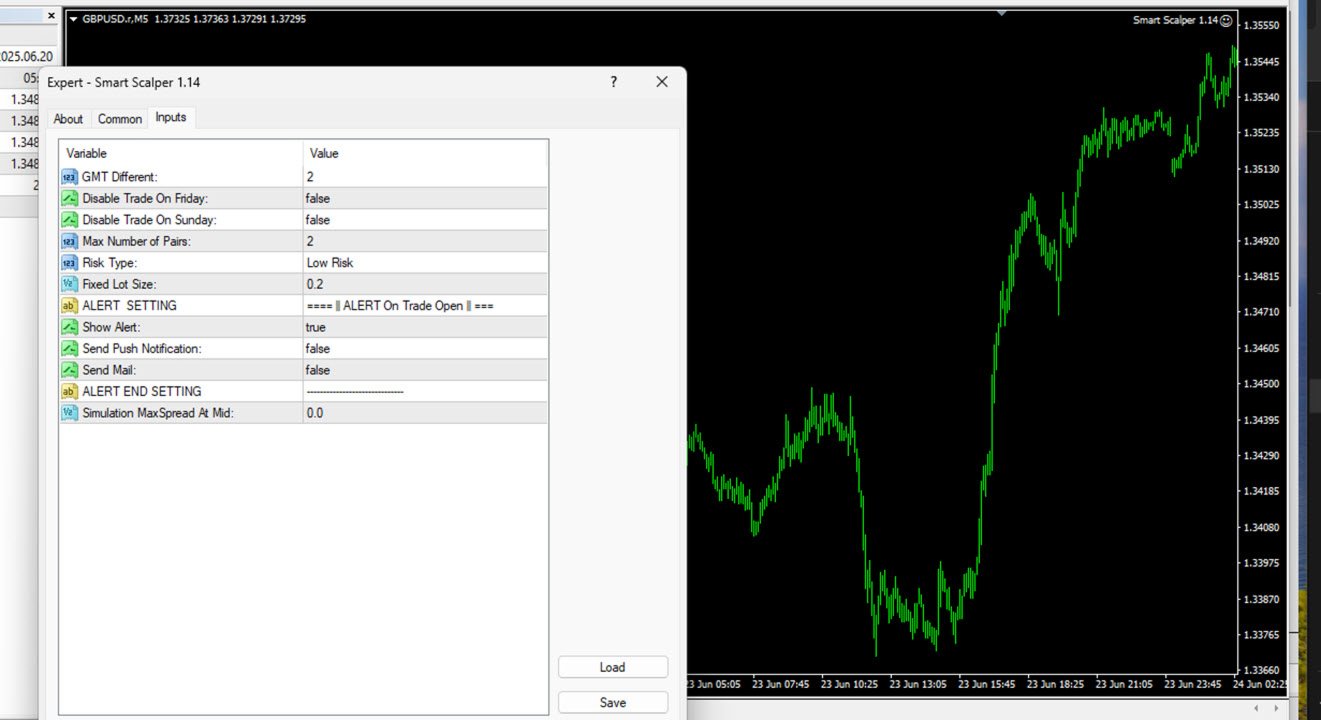Viewport: 1321px width, 720px height.
Task: Select the GMT Different variable name
Action: 119,177
